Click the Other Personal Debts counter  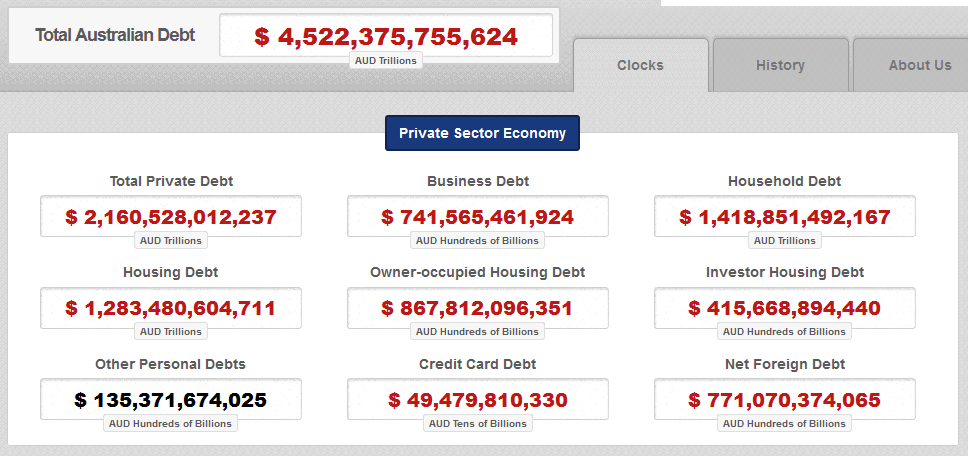pos(171,399)
